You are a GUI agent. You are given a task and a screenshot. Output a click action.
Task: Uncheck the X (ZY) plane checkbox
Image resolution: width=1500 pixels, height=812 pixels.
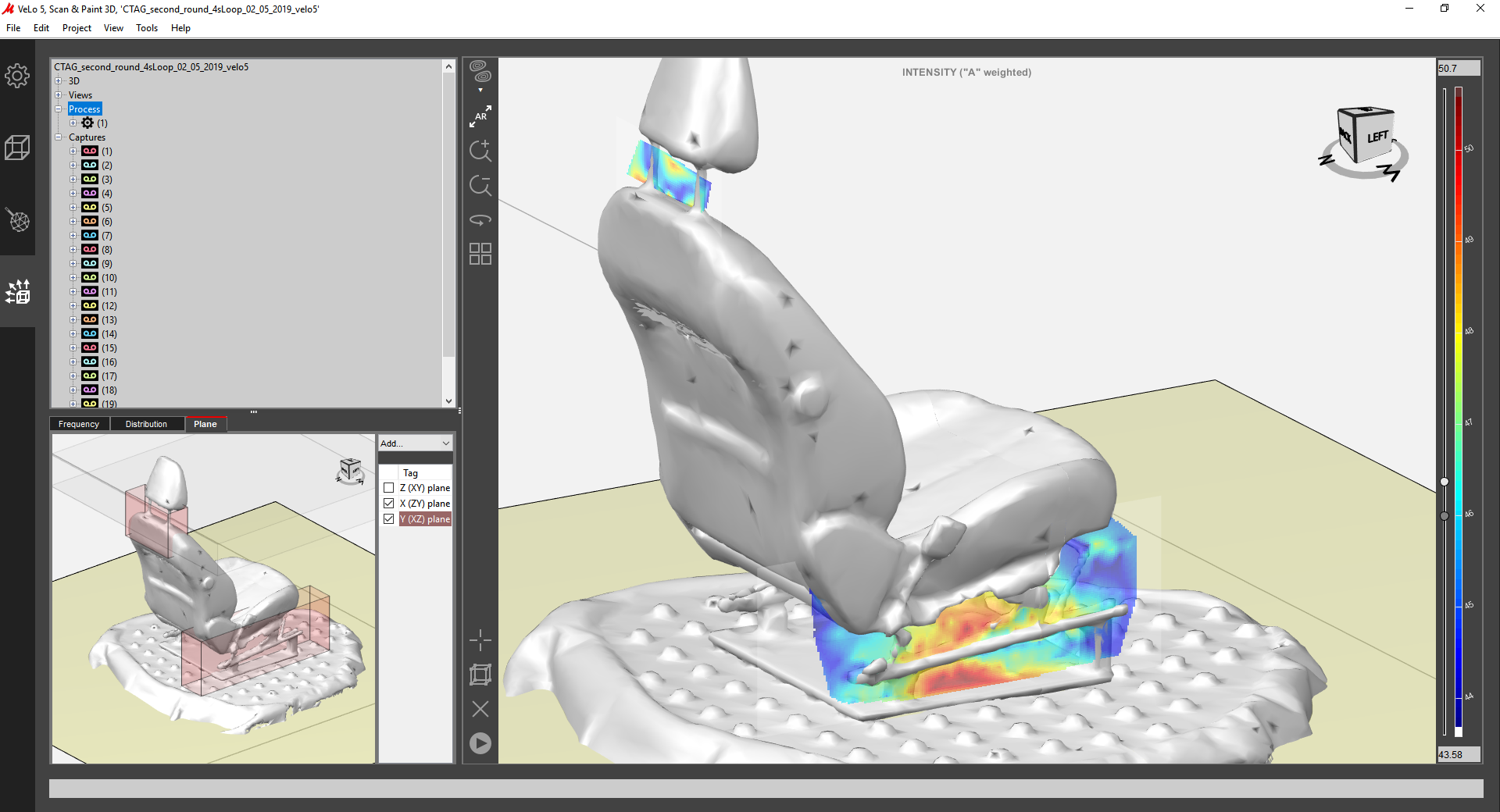388,504
